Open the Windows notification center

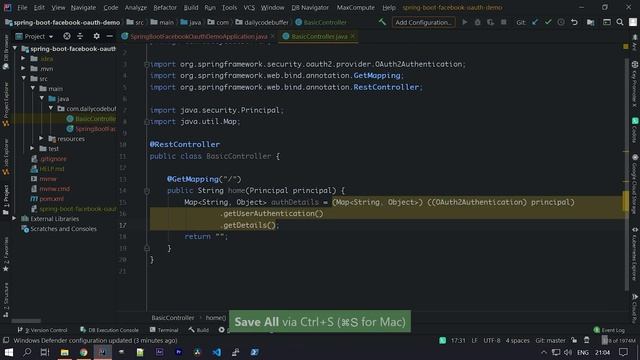pyautogui.click(x=623, y=352)
